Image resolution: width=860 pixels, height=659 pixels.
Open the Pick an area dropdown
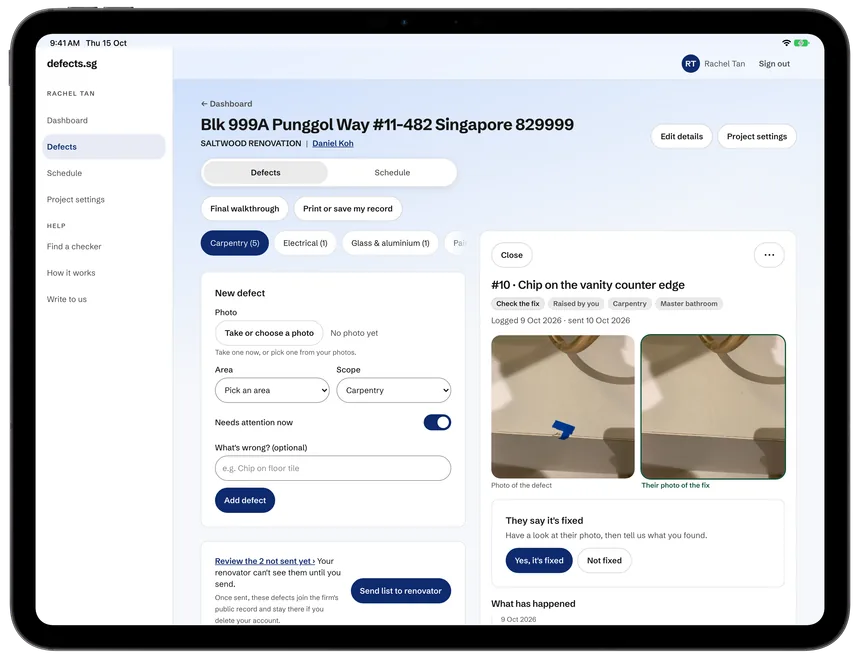(272, 390)
